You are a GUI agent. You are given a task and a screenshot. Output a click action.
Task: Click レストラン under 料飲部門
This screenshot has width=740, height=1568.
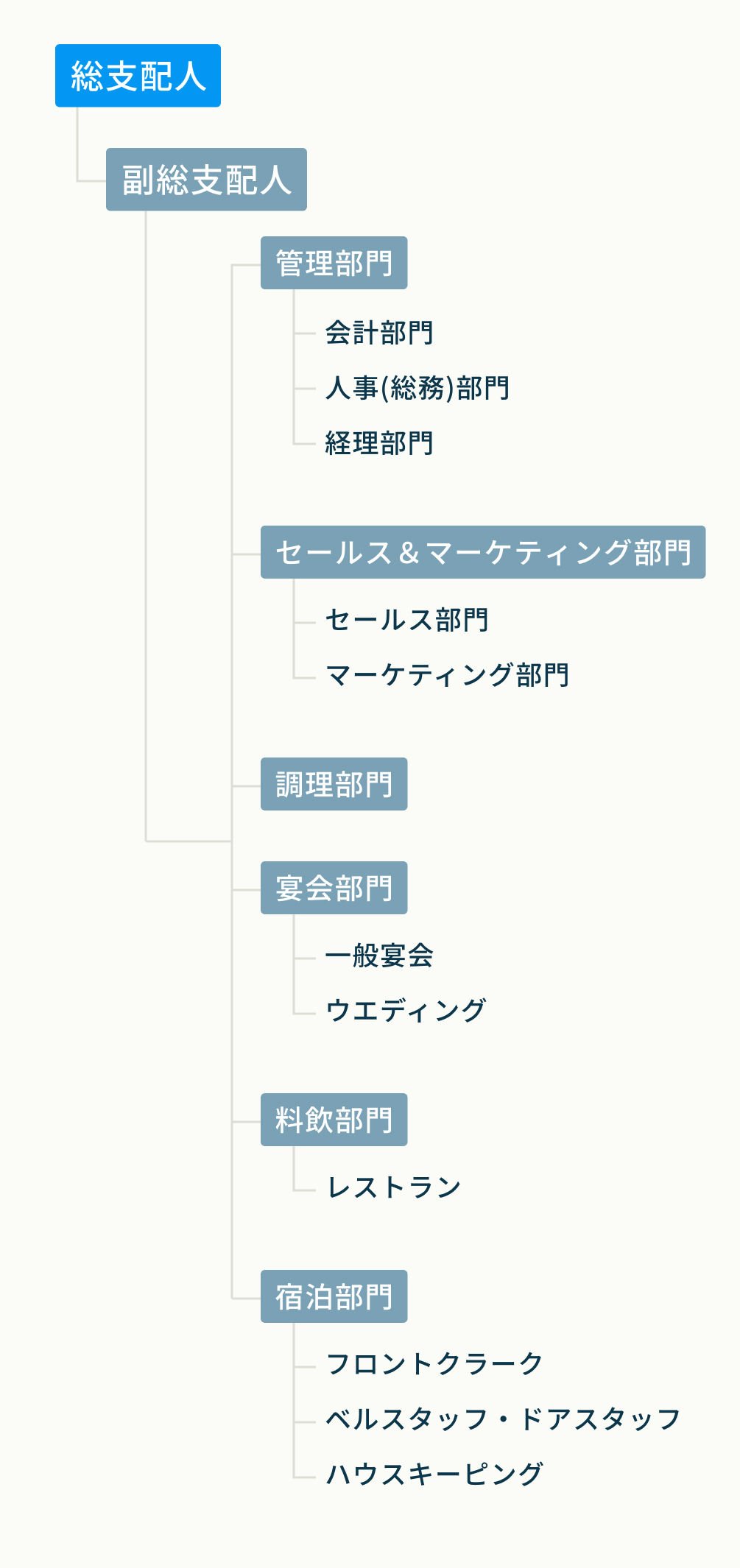point(394,1187)
